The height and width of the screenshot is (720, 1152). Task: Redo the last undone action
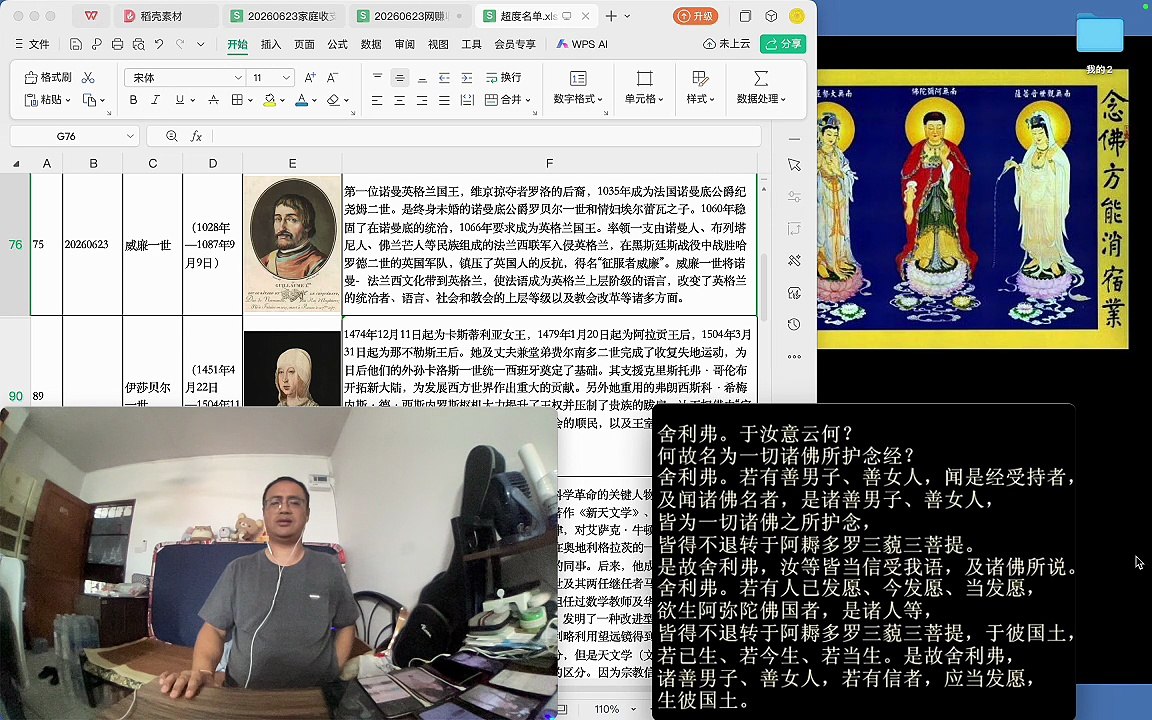pyautogui.click(x=180, y=45)
